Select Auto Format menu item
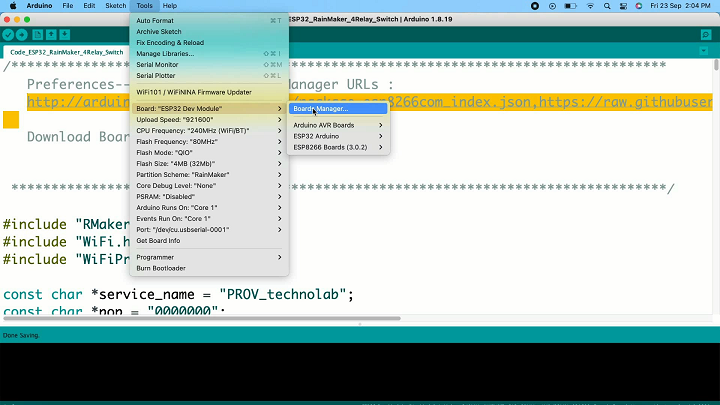This screenshot has height=405, width=720. click(209, 21)
